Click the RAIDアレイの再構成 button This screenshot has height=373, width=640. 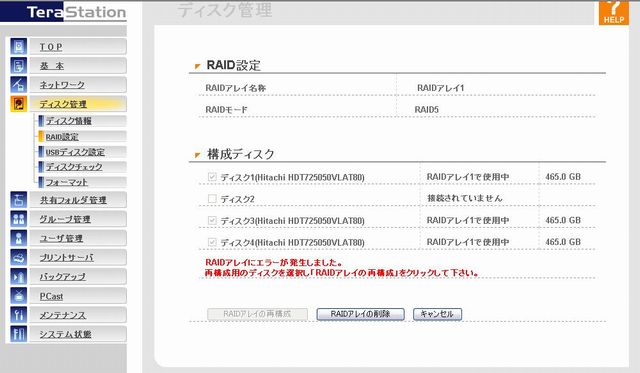[258, 314]
